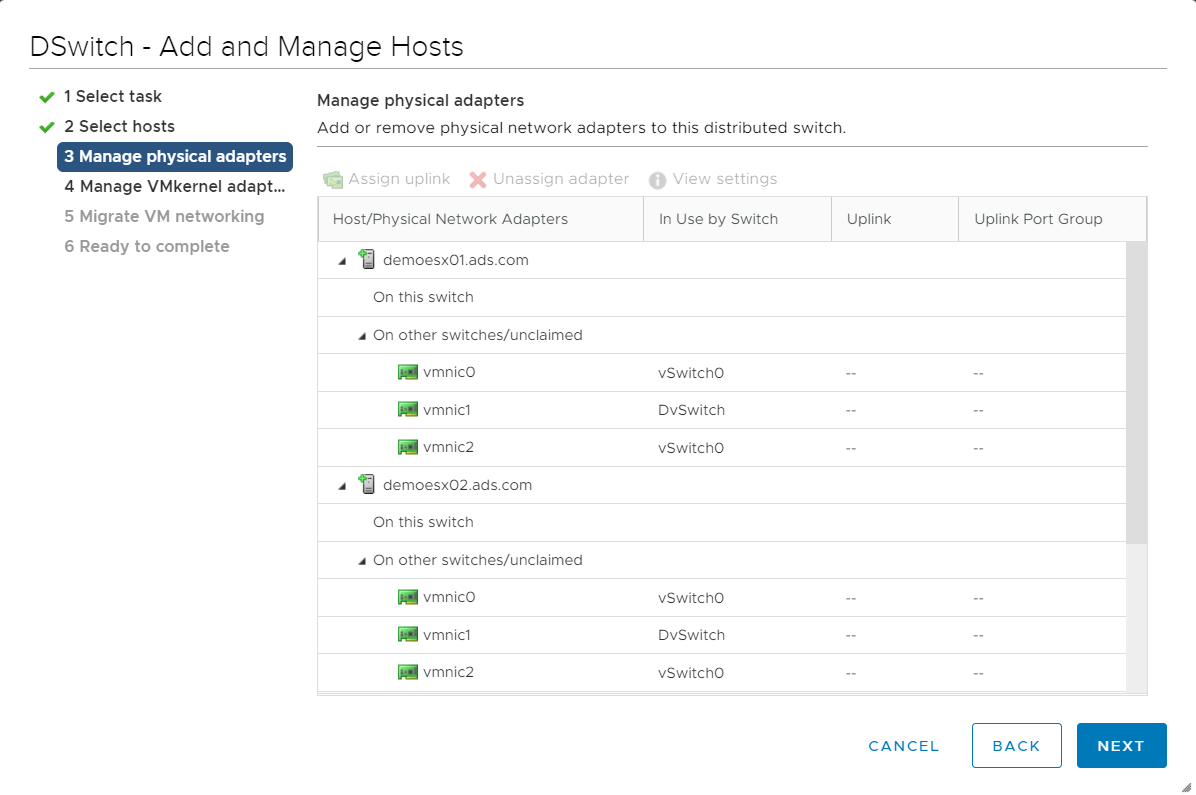Collapse 'On other switches/unclaimed' under demoesx01
The height and width of the screenshot is (795, 1196).
(362, 336)
